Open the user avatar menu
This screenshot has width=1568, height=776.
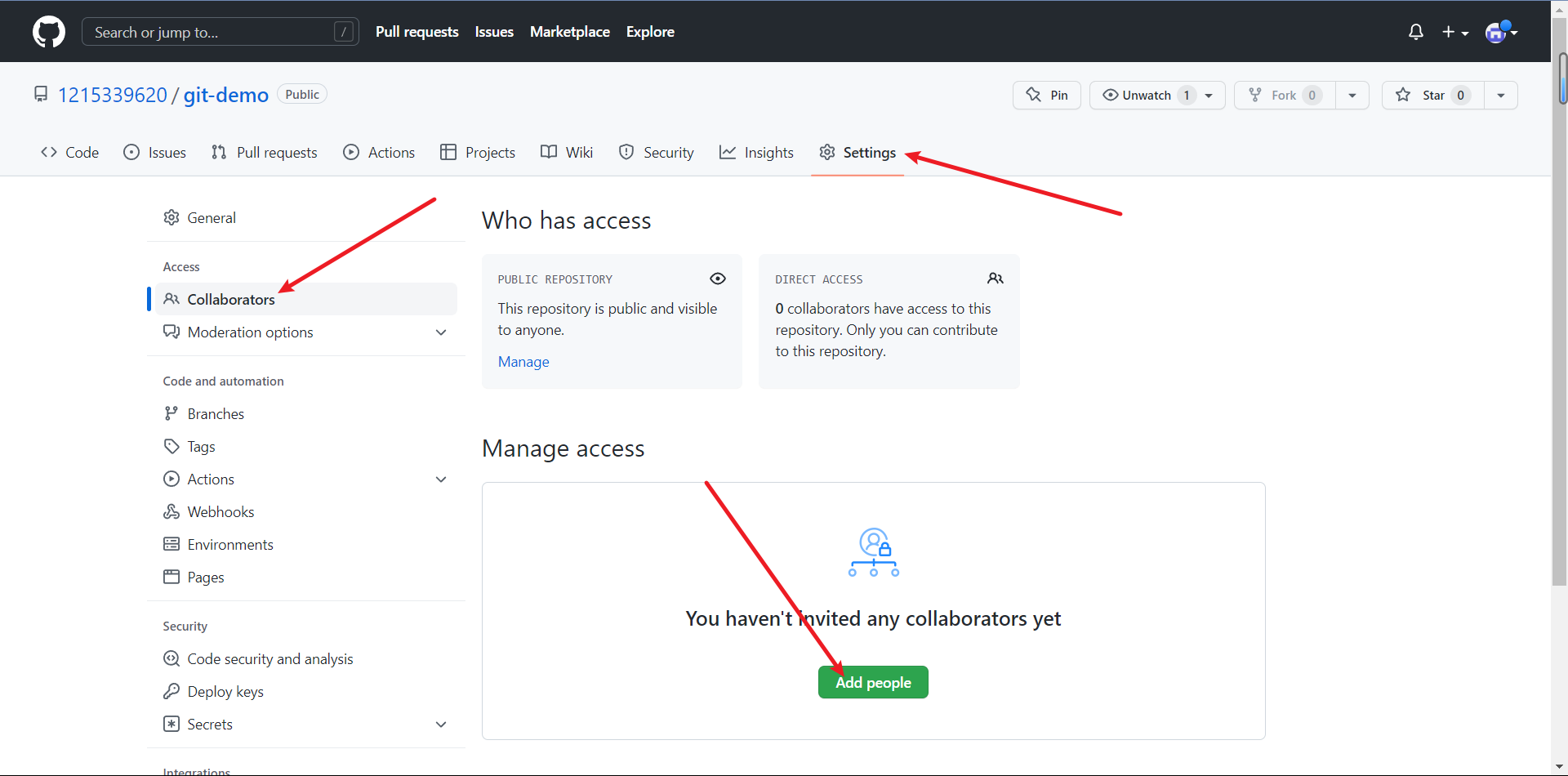pyautogui.click(x=1501, y=32)
